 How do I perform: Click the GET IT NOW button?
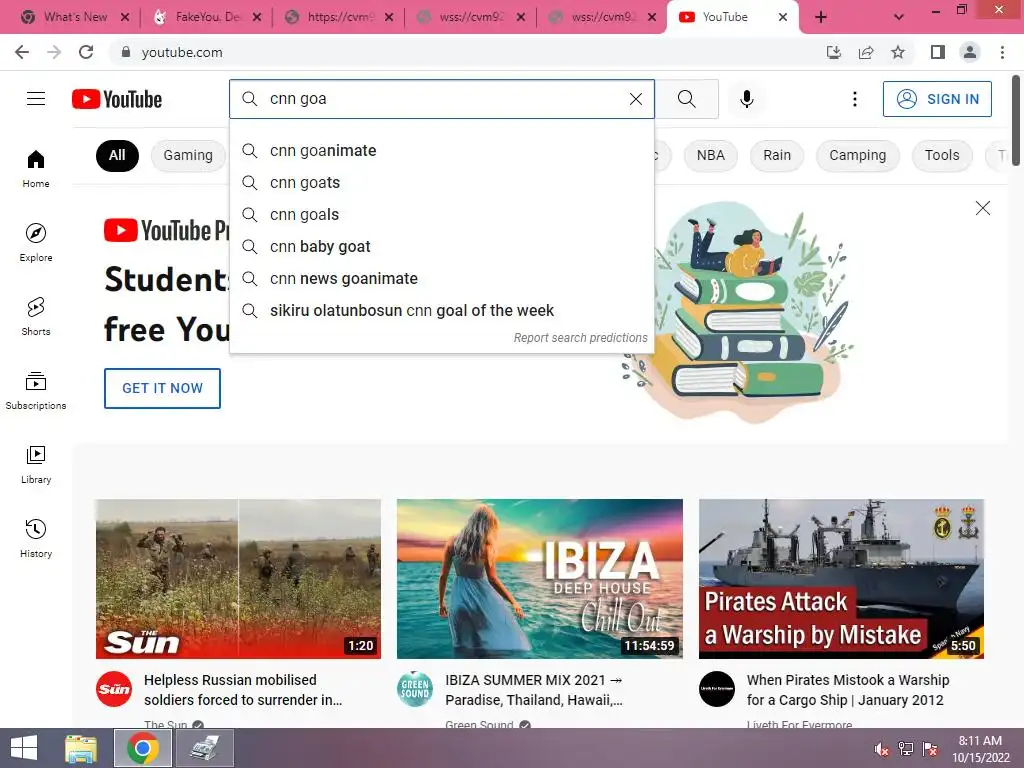coord(163,388)
